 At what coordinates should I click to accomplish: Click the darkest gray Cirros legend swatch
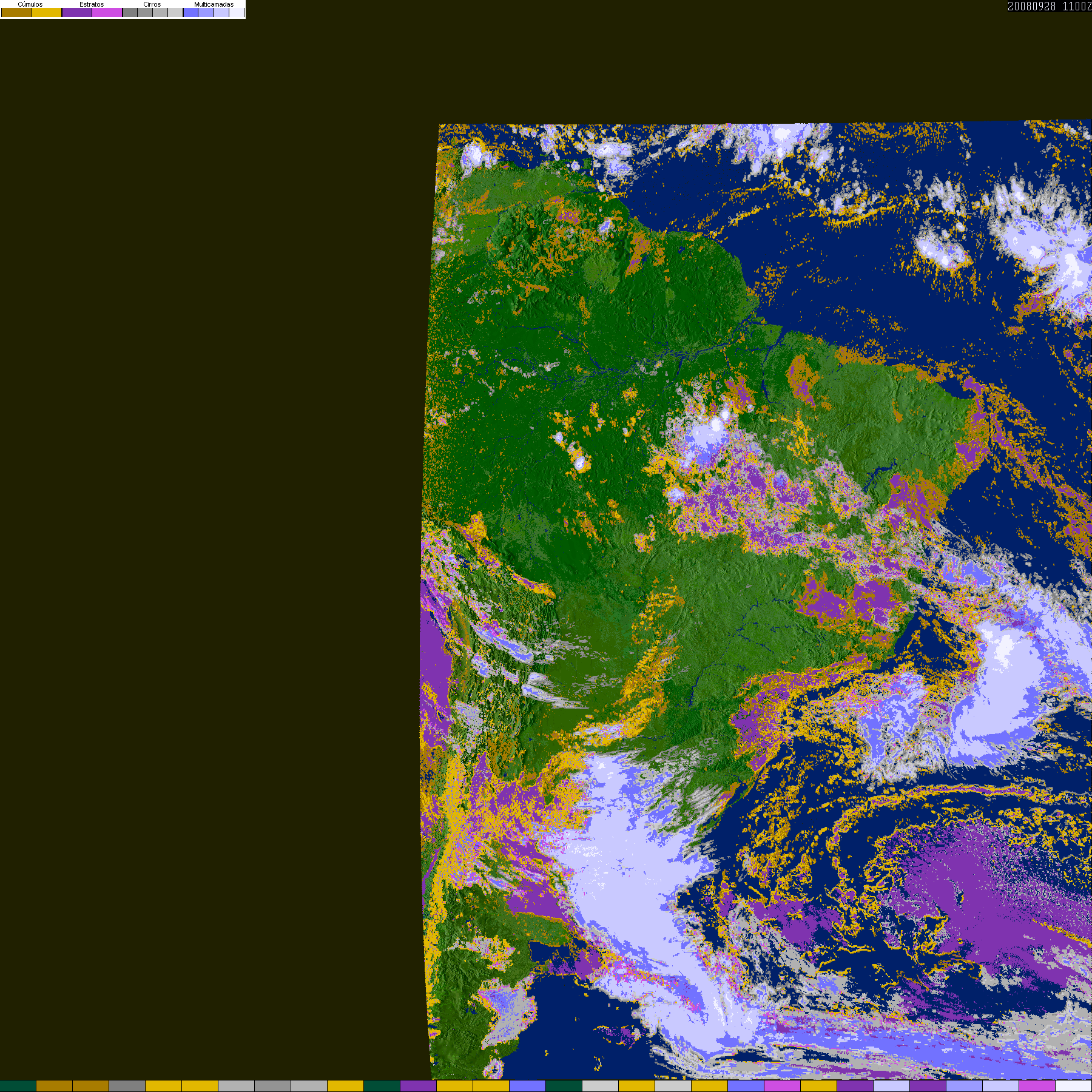tap(130, 12)
